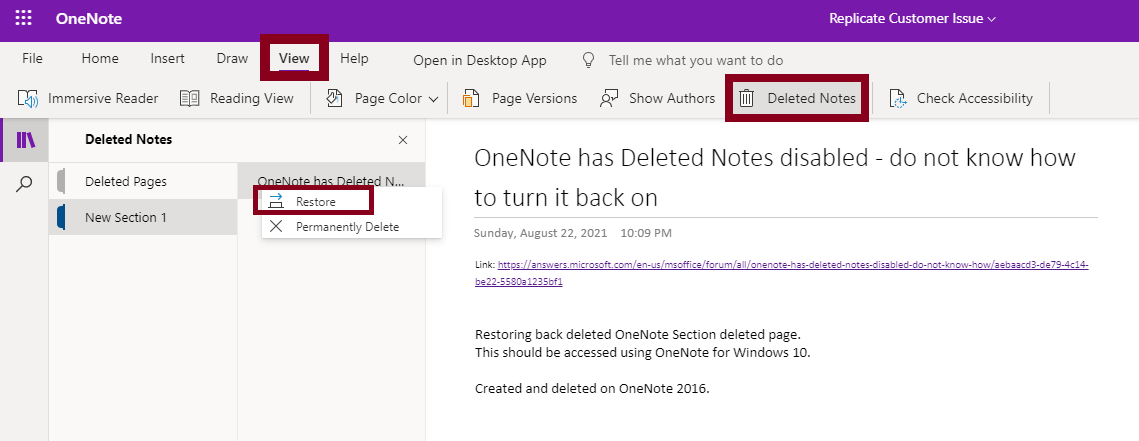Click the Restore arrow icon
Viewport: 1139px width, 441px height.
[276, 201]
